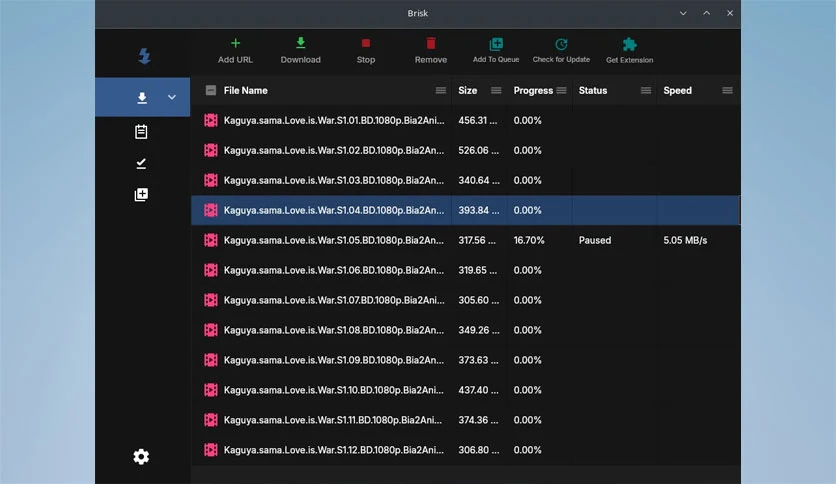Image resolution: width=836 pixels, height=484 pixels.
Task: Open the queues icon in the sidebar
Action: coord(141,195)
